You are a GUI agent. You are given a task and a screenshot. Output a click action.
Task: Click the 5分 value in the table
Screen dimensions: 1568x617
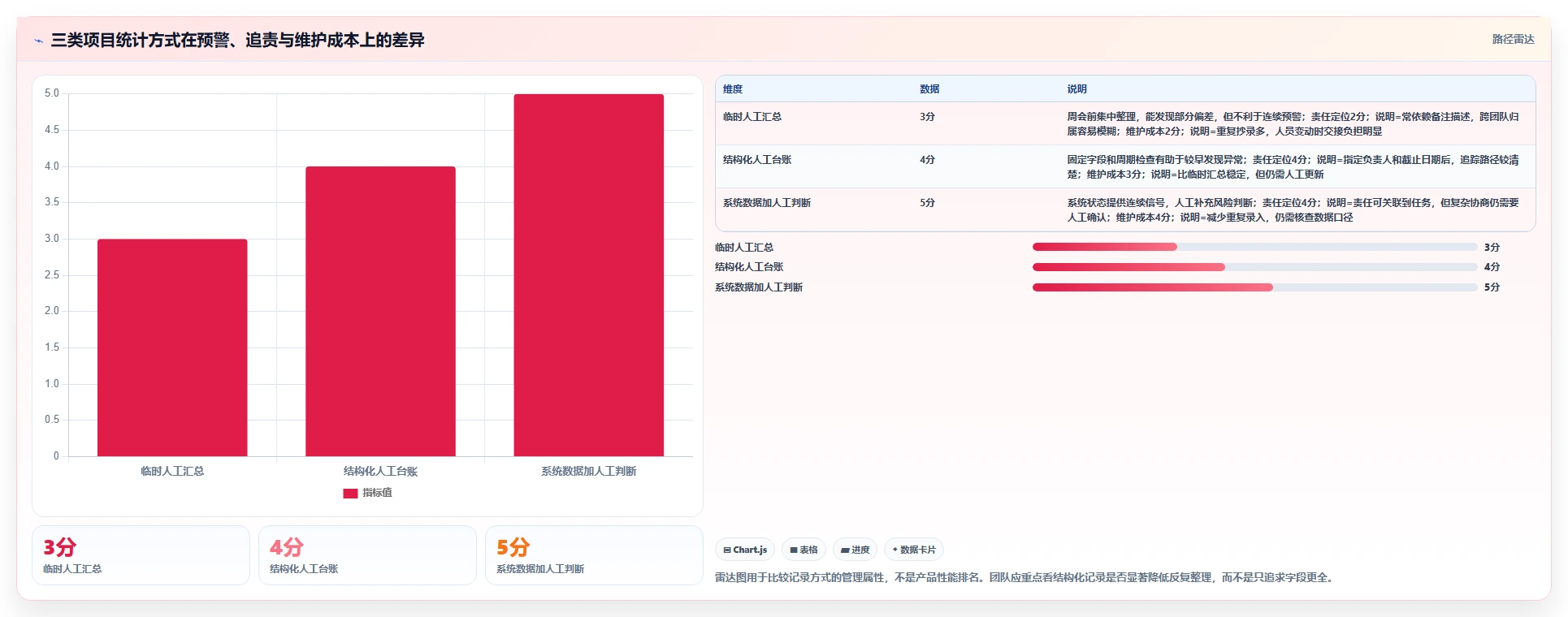click(x=927, y=203)
